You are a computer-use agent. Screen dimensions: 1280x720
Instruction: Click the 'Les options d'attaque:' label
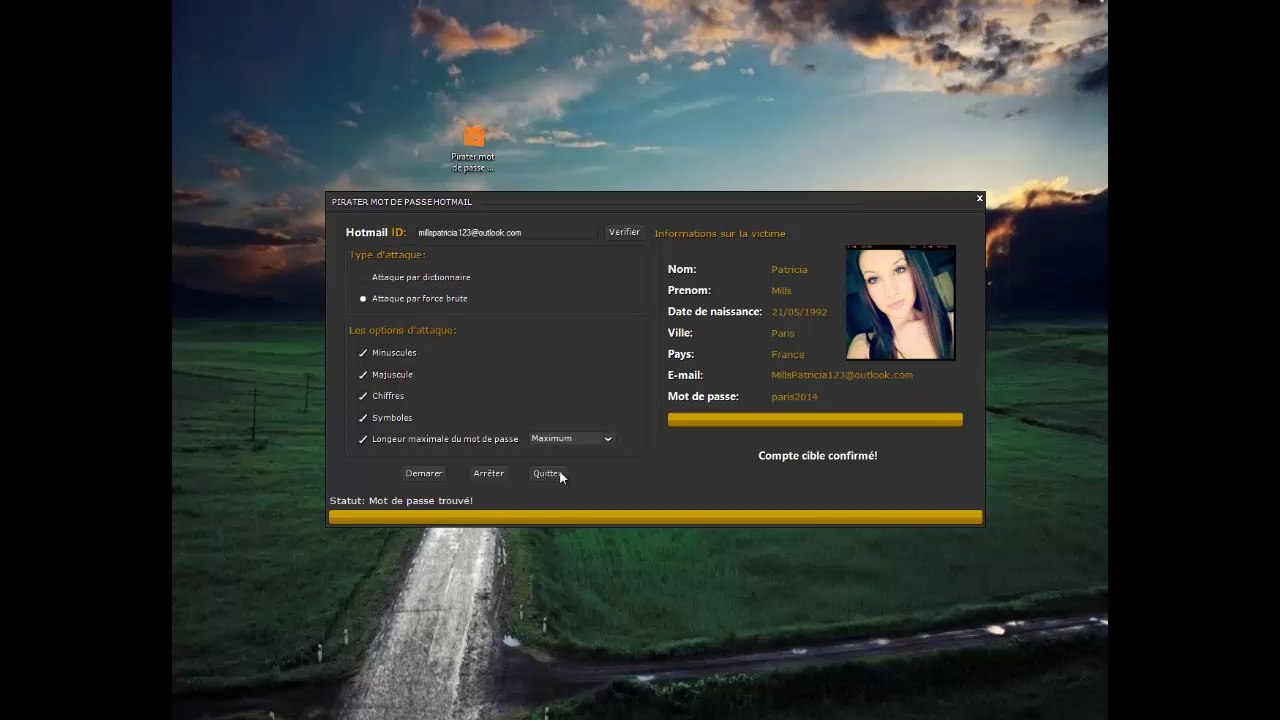pos(403,330)
